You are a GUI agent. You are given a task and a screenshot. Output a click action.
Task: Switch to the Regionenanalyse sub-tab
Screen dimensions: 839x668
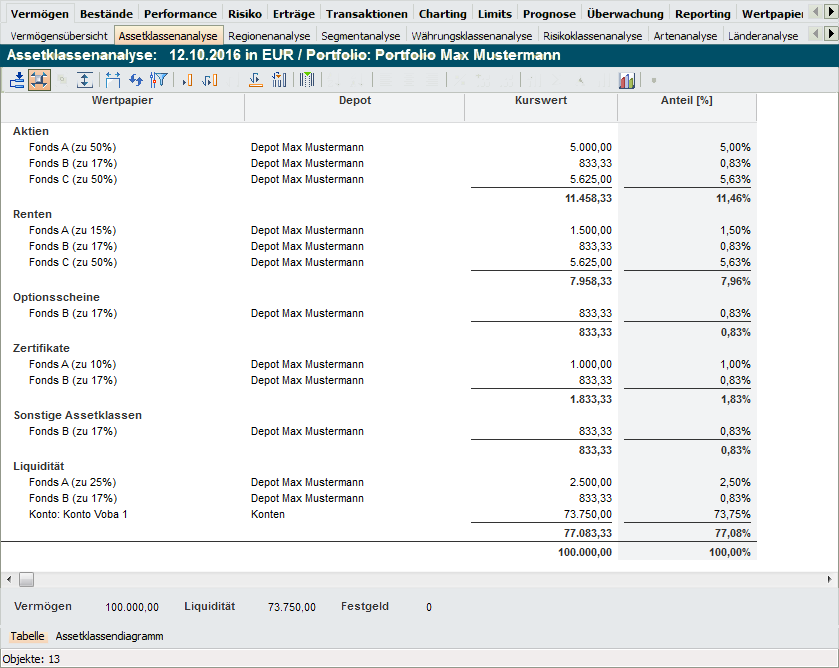(269, 36)
